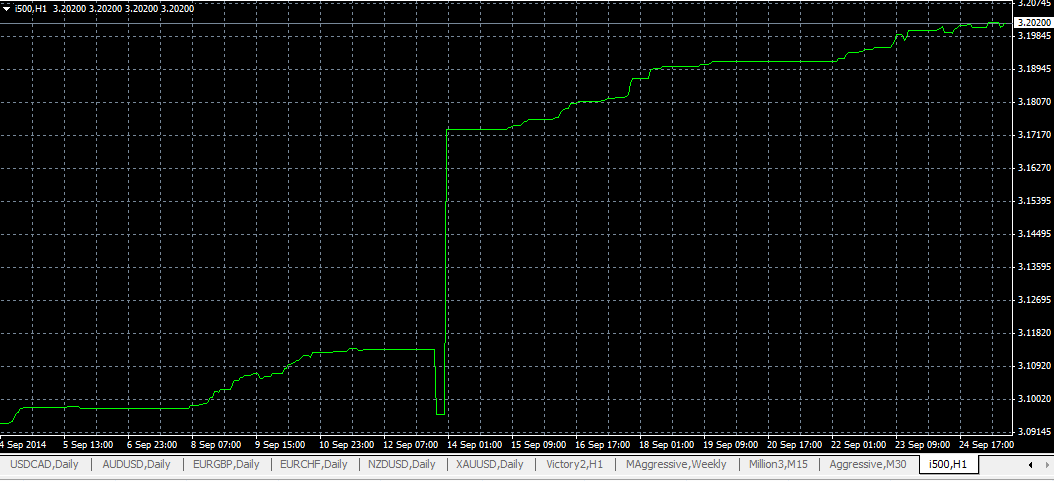Open the MAggressive,Weekly chart tab
Viewport: 1054px width, 481px height.
coord(676,464)
